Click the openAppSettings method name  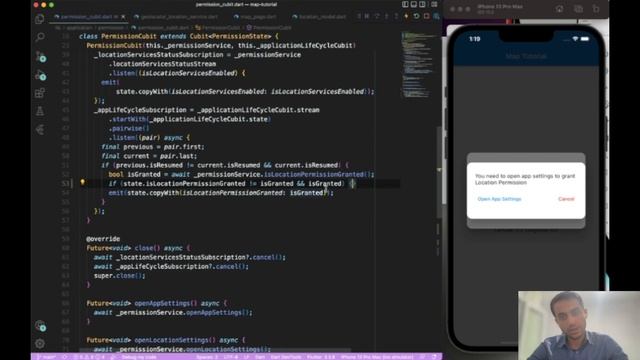[x=162, y=303]
